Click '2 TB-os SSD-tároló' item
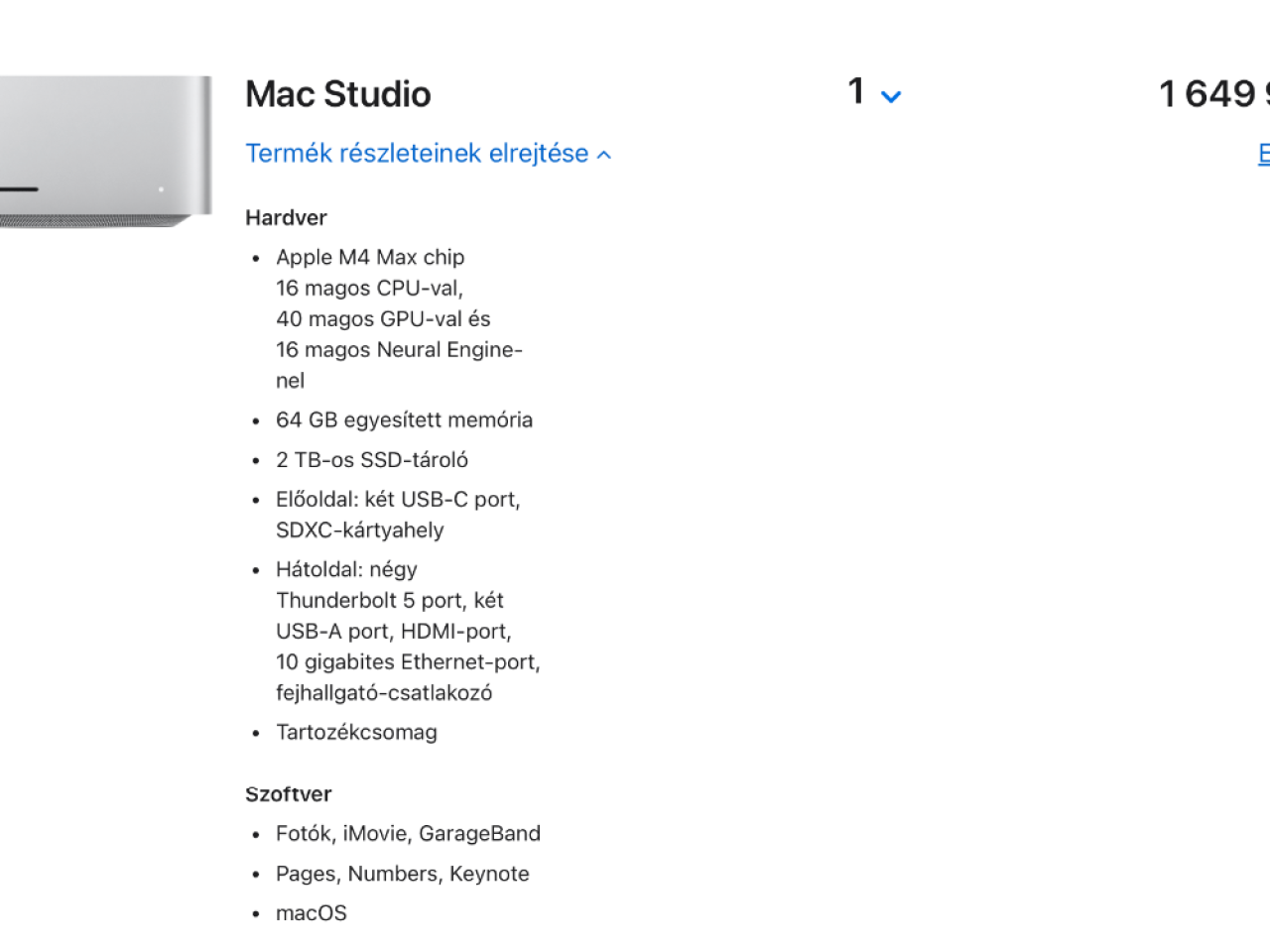The image size is (1270, 952). 372,460
